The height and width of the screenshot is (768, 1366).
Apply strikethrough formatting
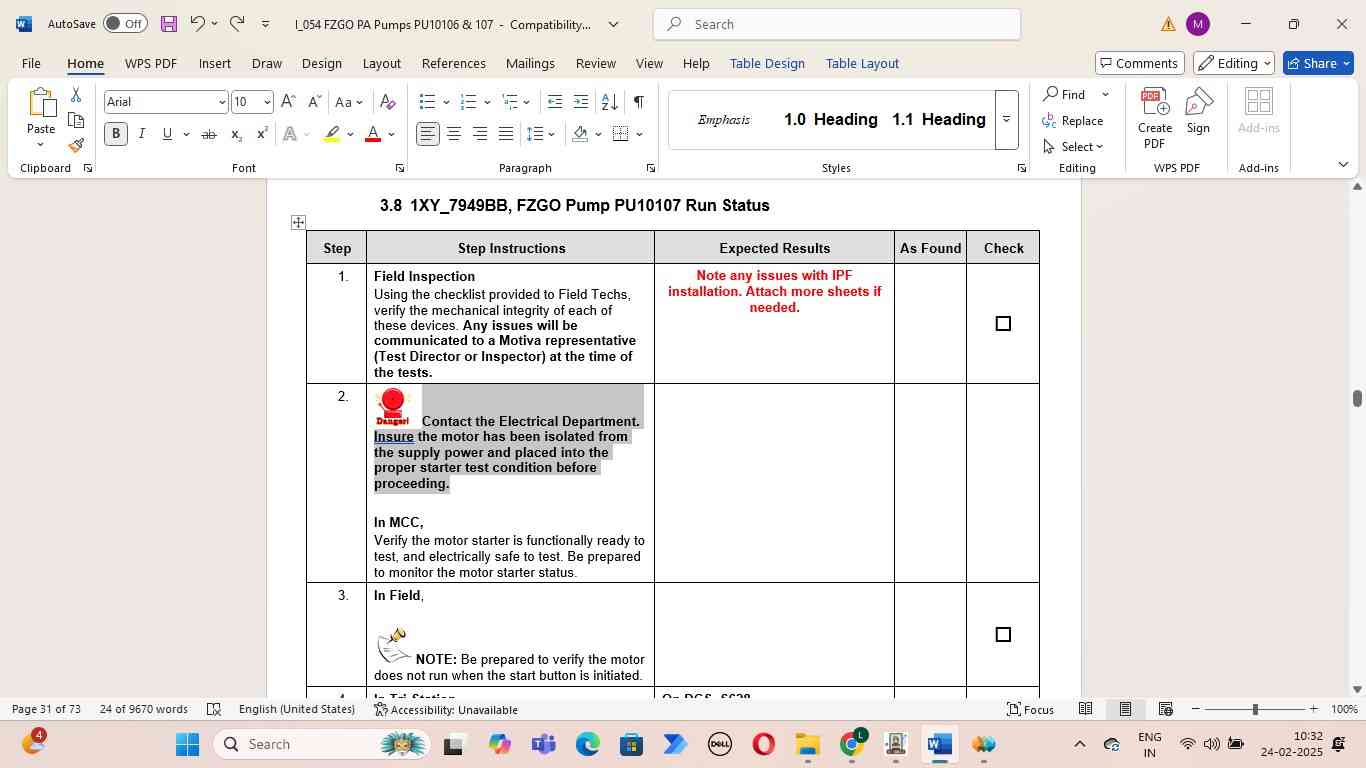point(208,134)
